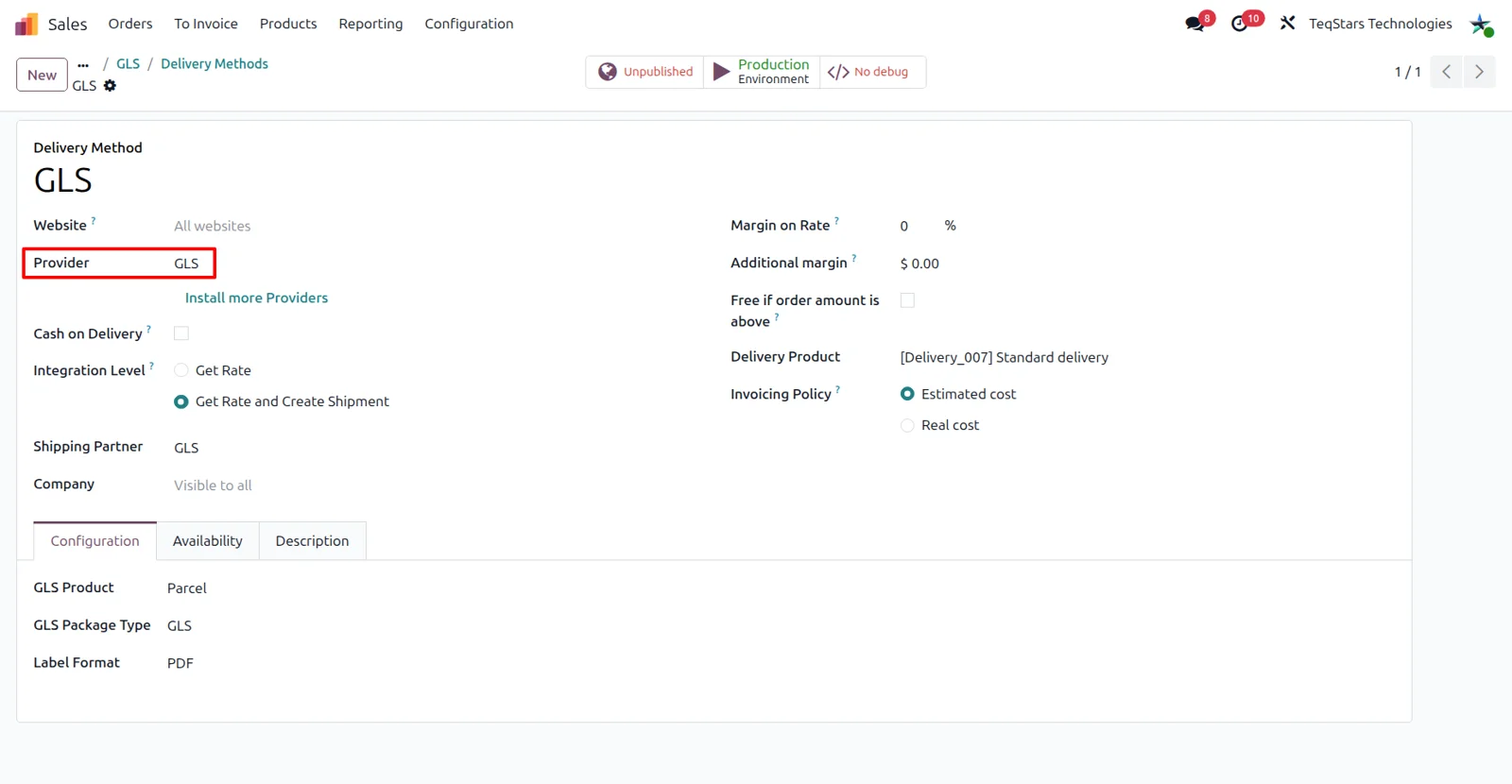The height and width of the screenshot is (784, 1512).
Task: Open the gear actions menu next to GLS
Action: click(x=110, y=86)
